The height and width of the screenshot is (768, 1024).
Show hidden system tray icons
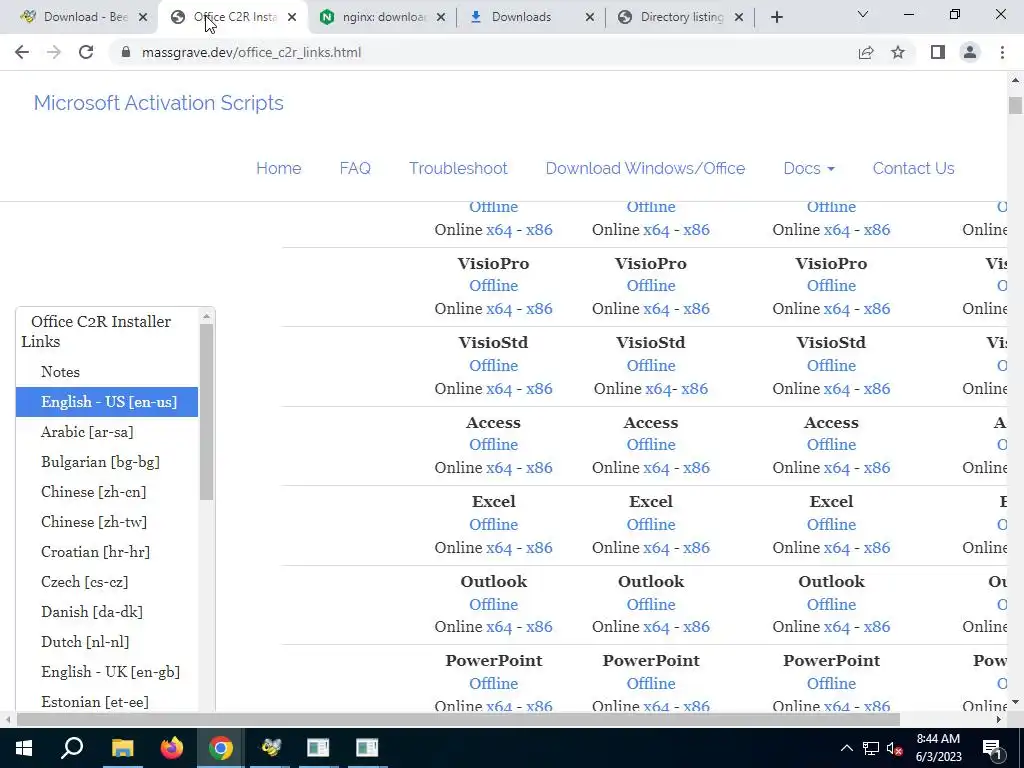click(846, 748)
